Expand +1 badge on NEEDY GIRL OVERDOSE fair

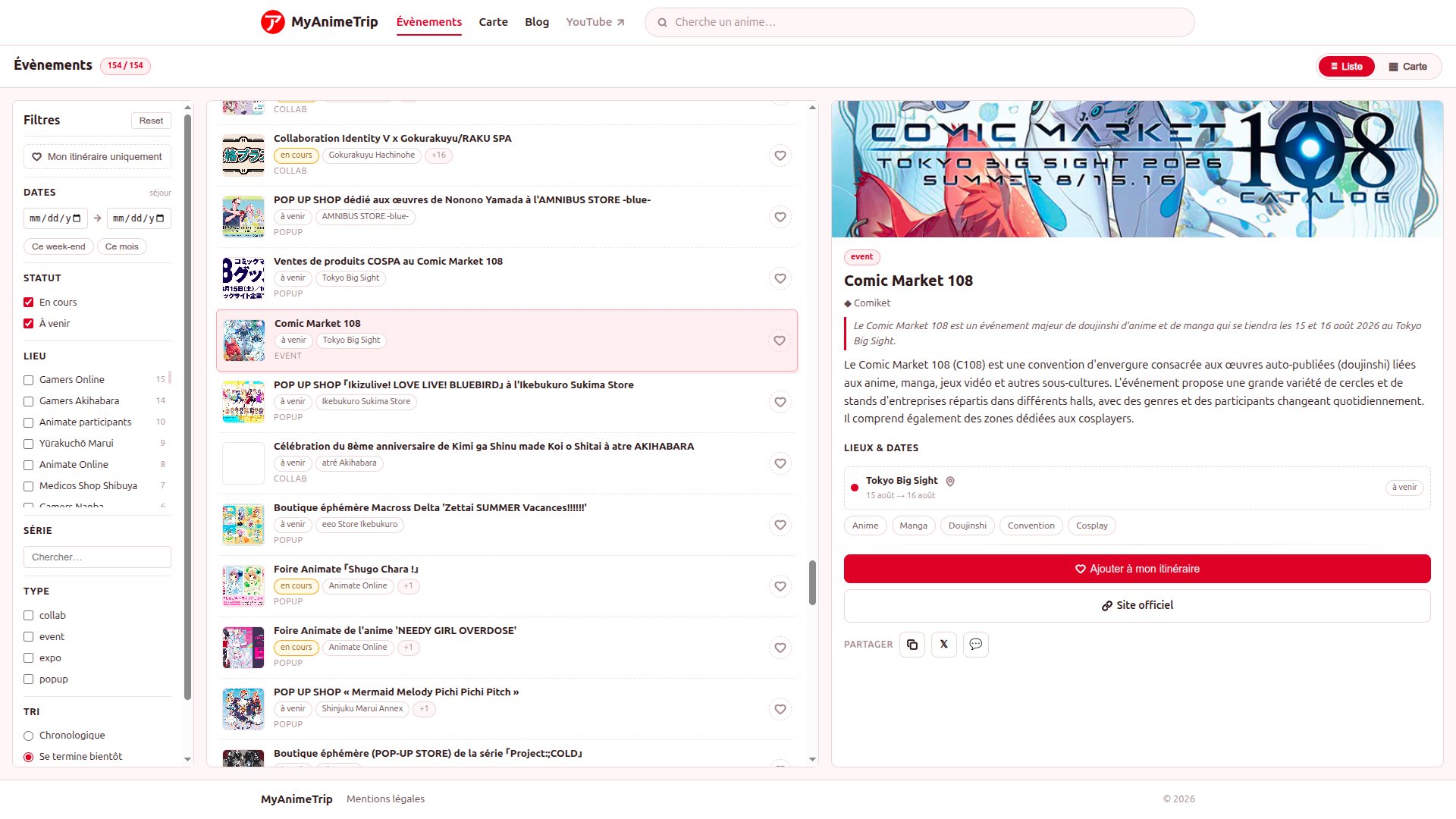408,648
